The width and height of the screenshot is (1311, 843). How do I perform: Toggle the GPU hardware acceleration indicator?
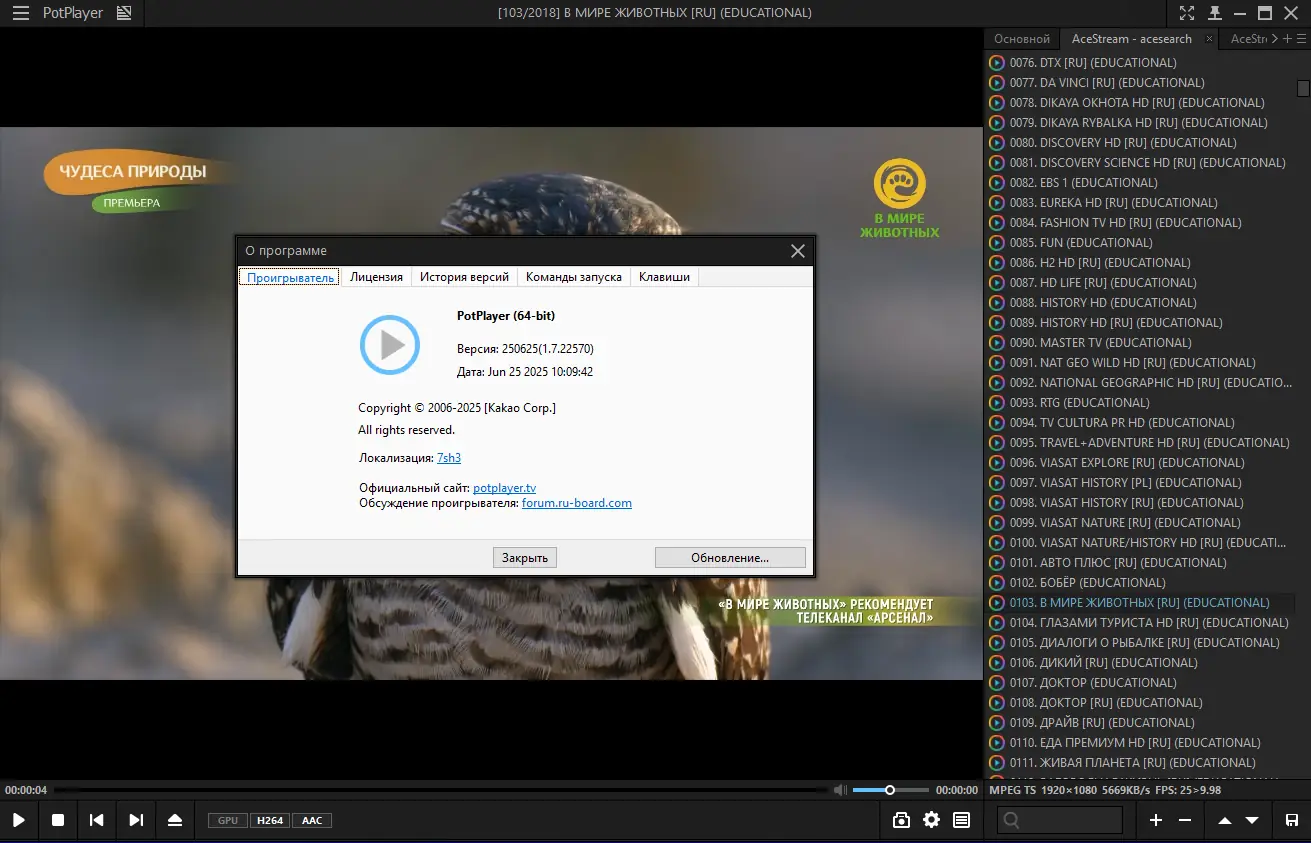point(228,820)
